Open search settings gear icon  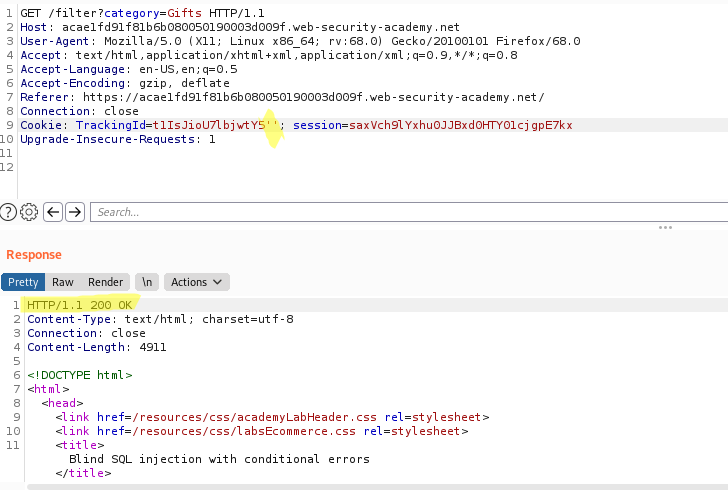[29, 212]
